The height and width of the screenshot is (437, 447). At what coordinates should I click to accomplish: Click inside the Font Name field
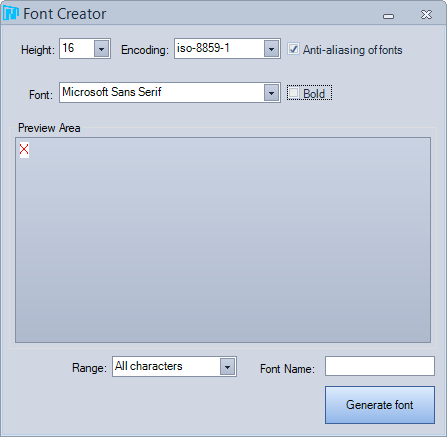pos(380,366)
